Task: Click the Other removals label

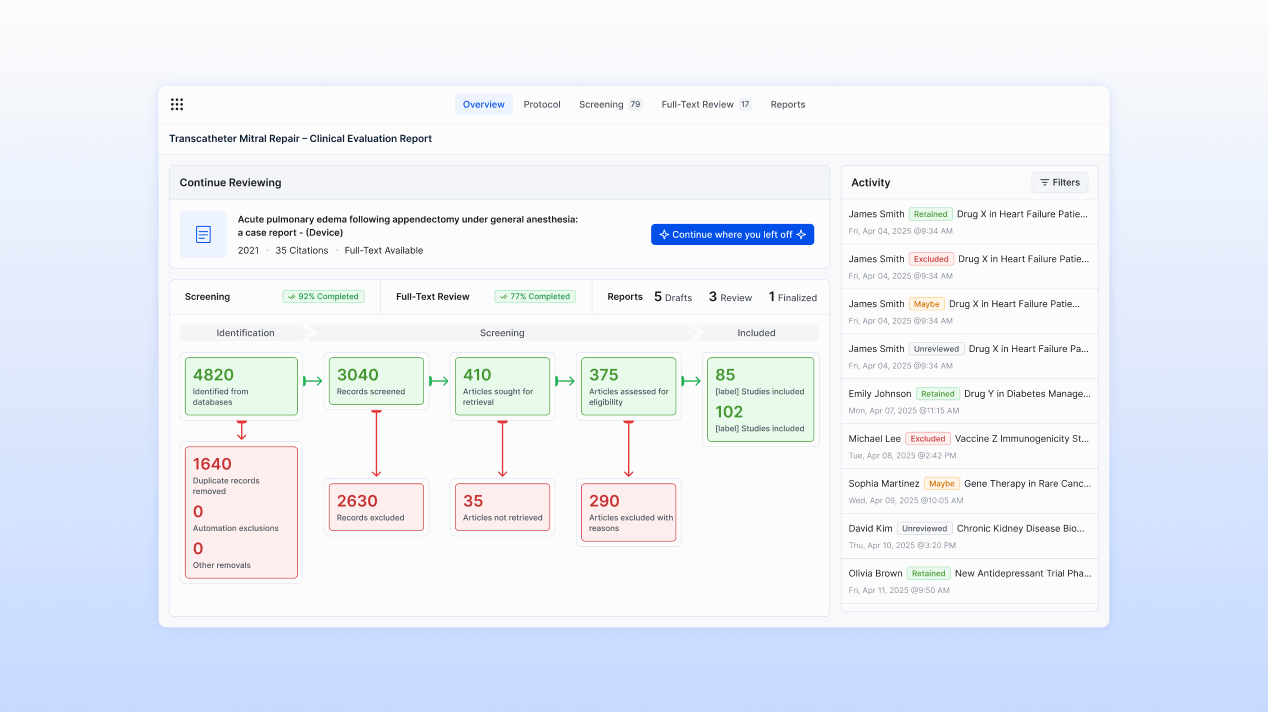Action: (222, 565)
